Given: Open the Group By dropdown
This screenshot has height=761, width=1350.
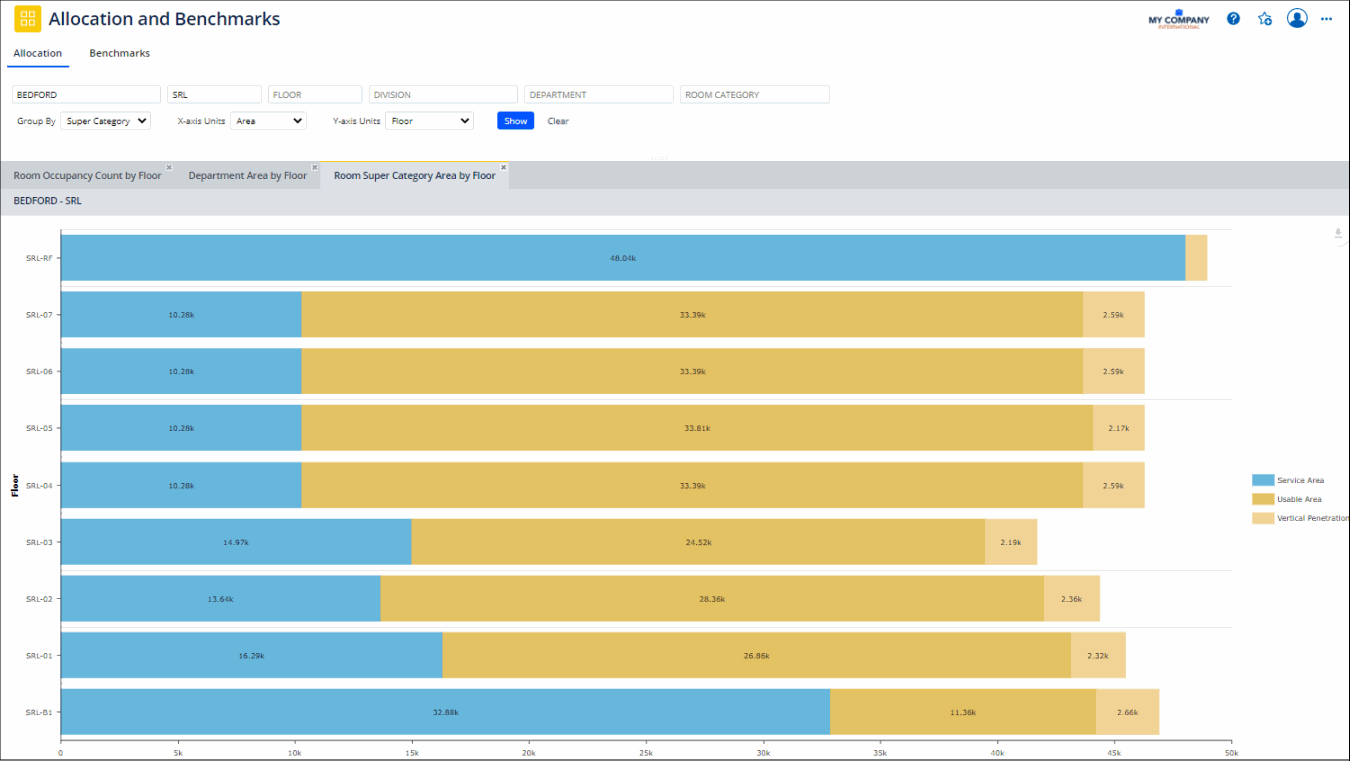Looking at the screenshot, I should coord(105,120).
